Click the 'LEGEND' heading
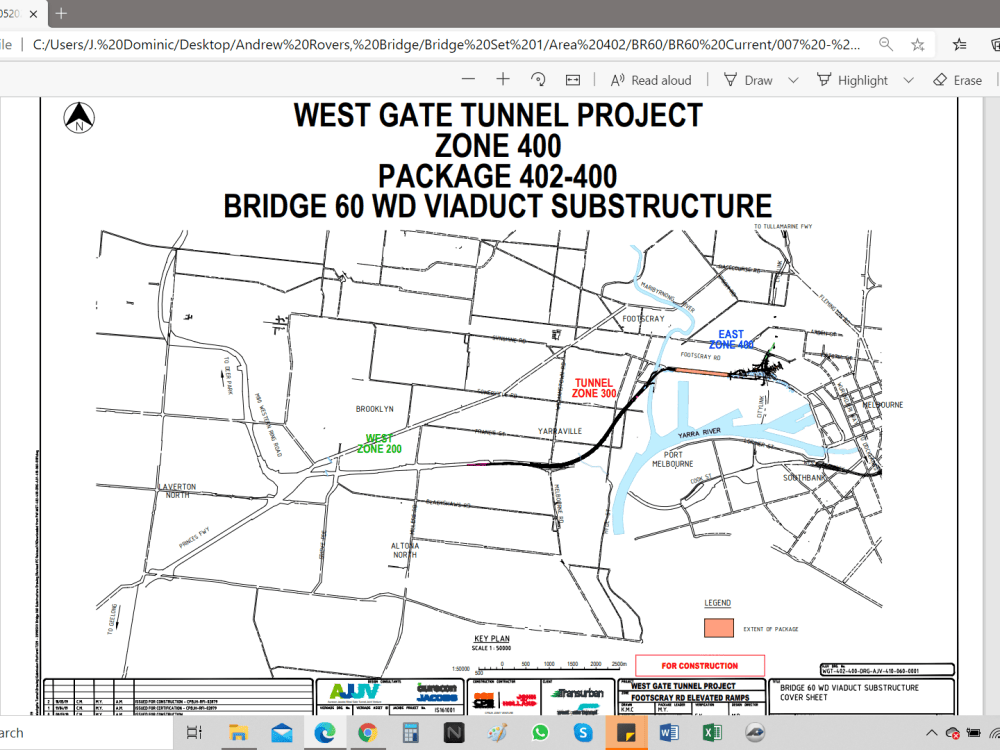 click(x=717, y=603)
